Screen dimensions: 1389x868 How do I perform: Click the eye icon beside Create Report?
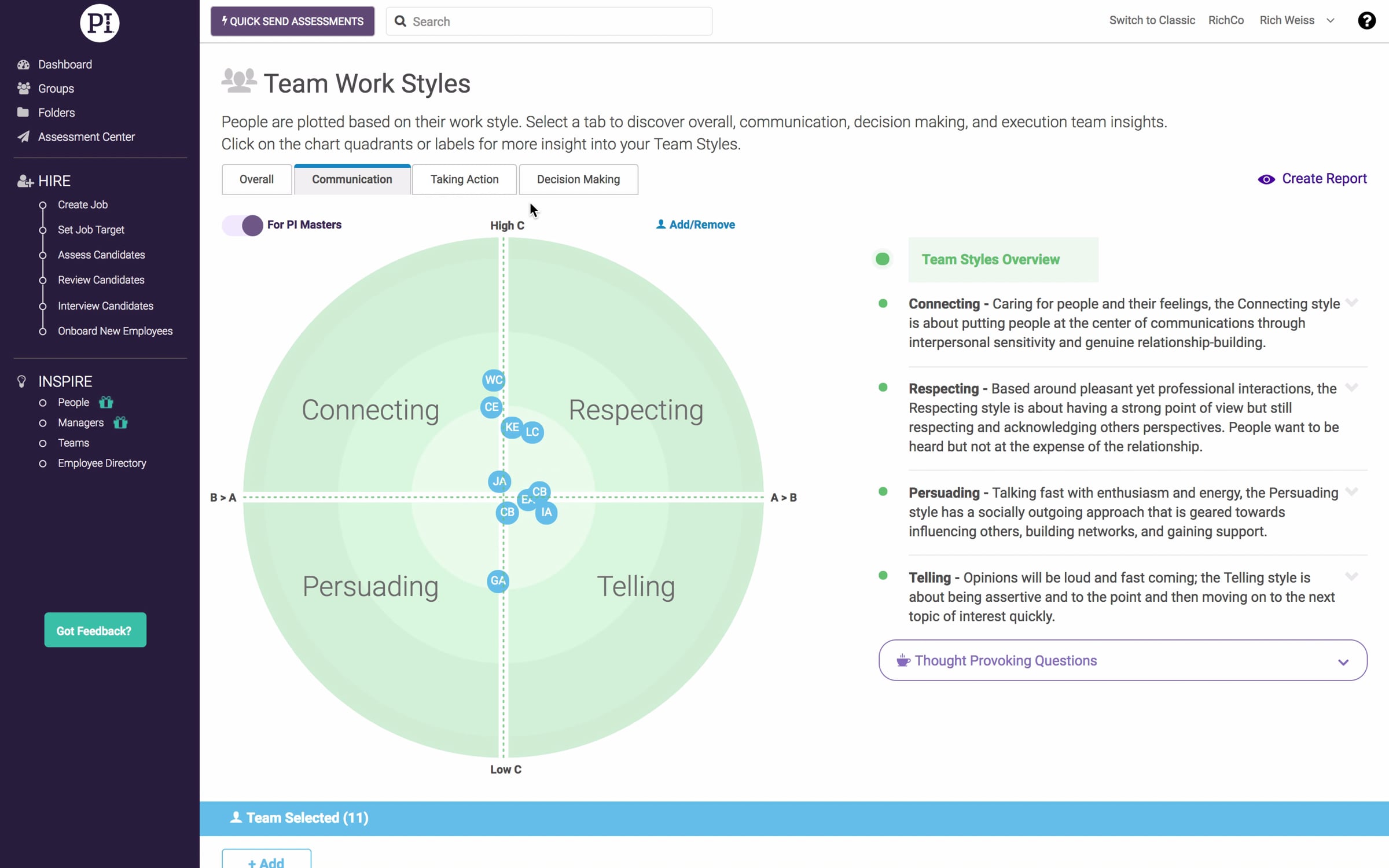tap(1266, 179)
